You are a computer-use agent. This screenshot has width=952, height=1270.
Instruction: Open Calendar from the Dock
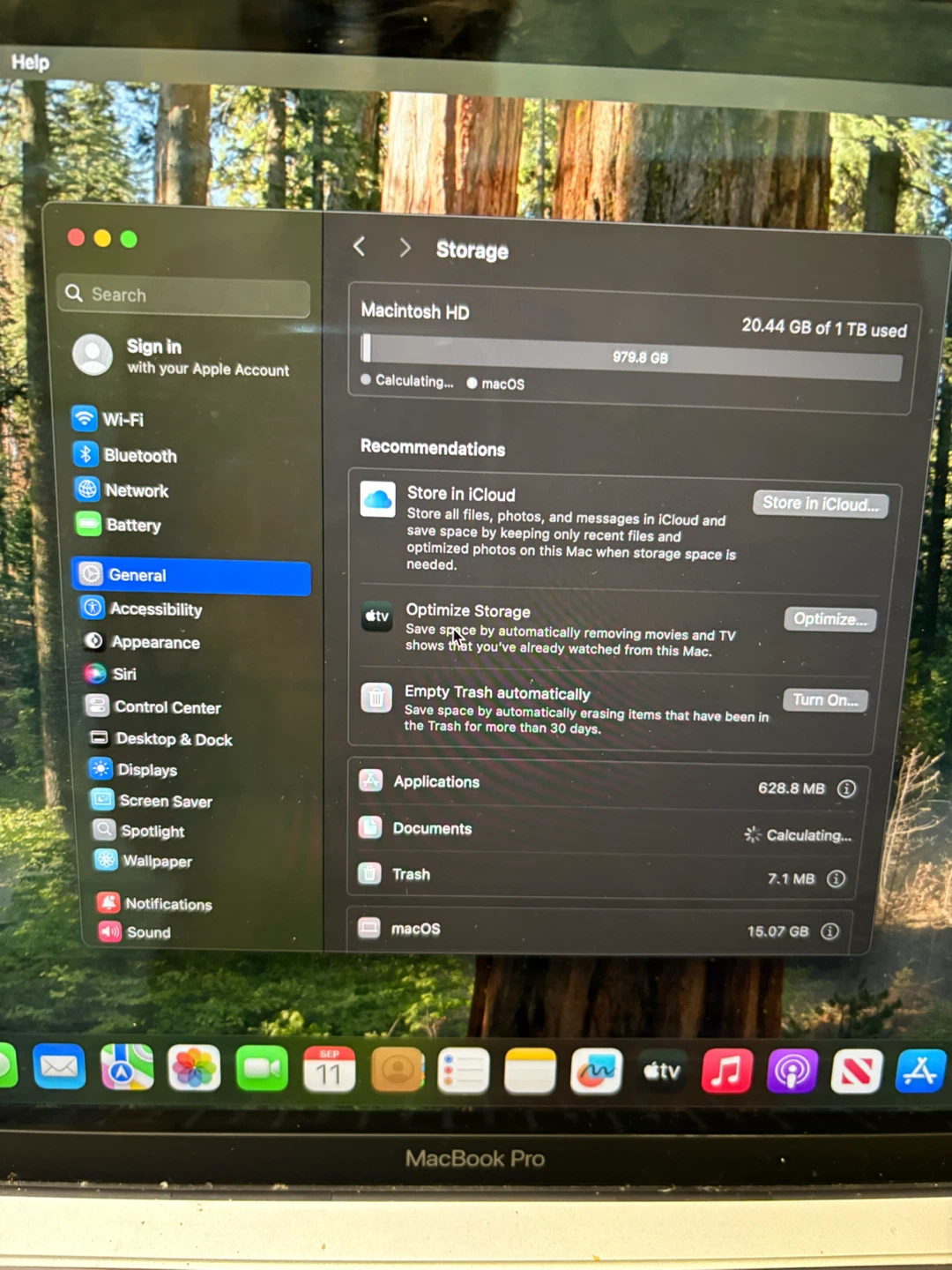(329, 1070)
